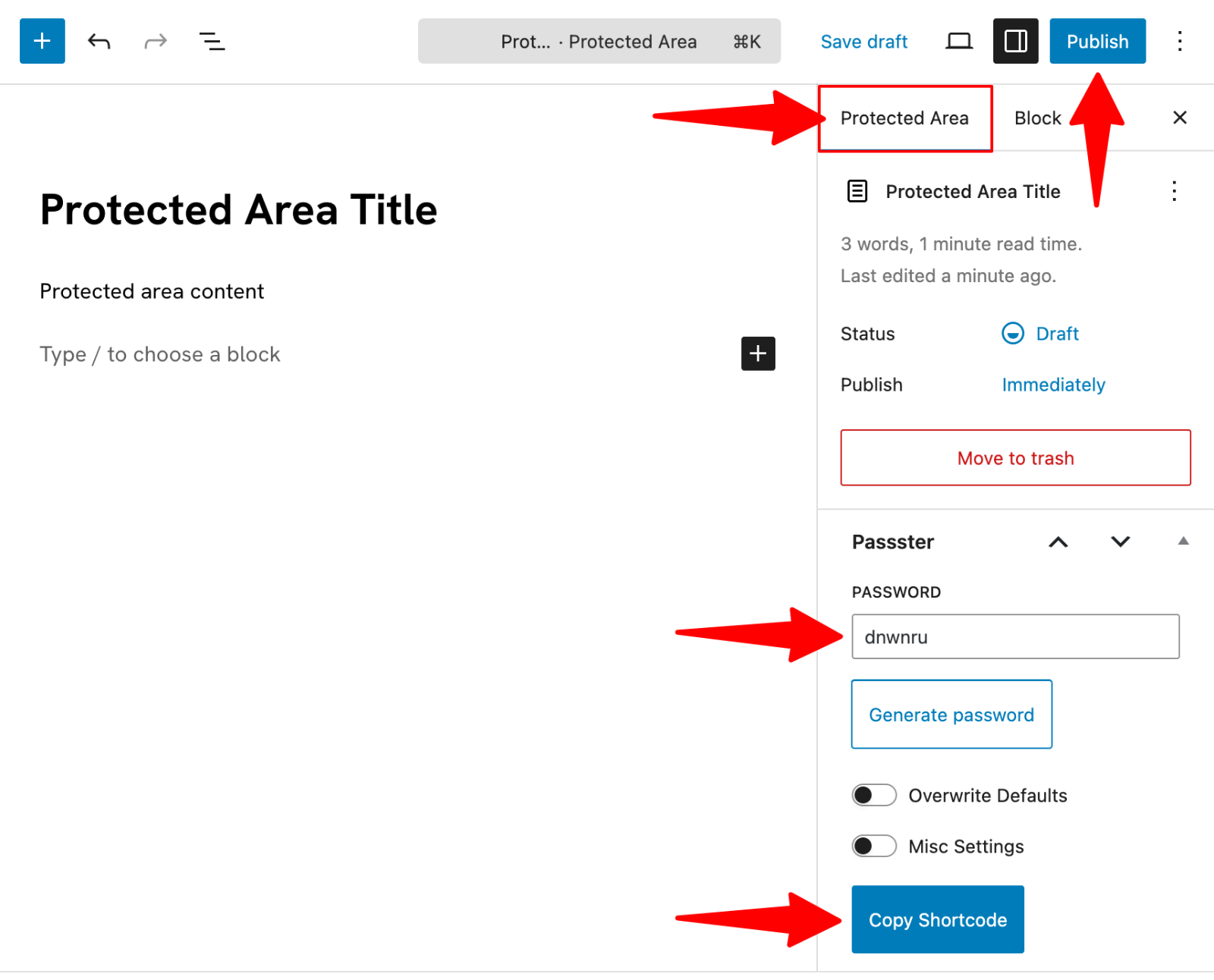This screenshot has height=980, width=1214.
Task: Toggle the settings sidebar panel icon
Action: click(1015, 41)
